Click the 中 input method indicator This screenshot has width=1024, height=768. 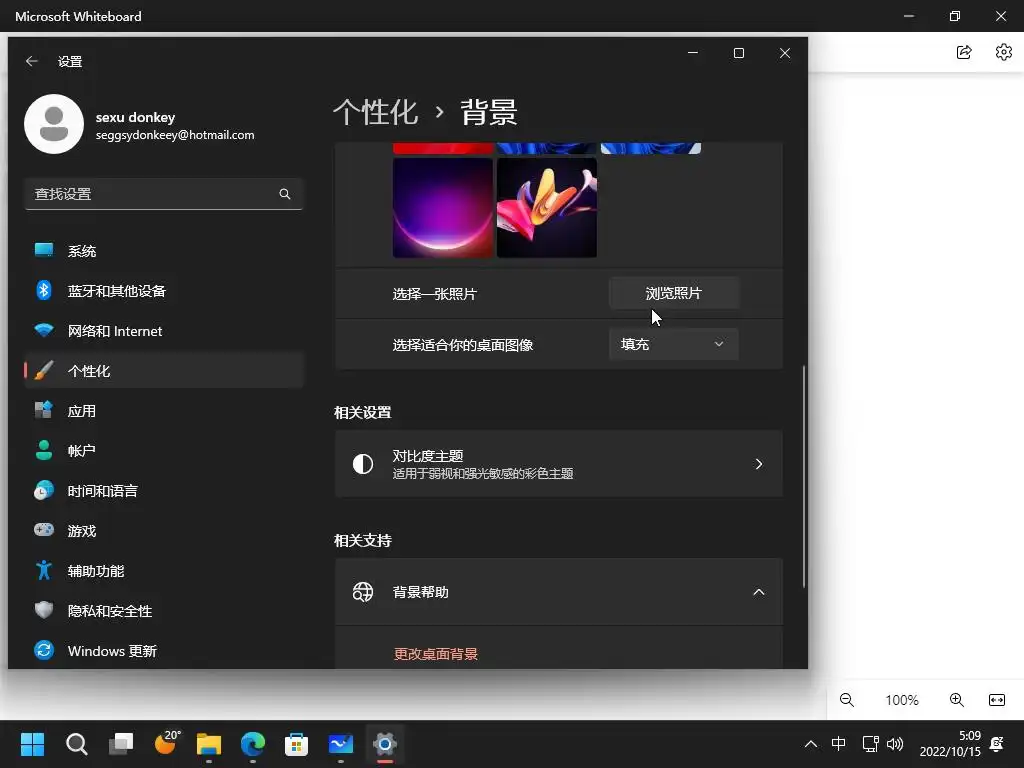tap(839, 744)
